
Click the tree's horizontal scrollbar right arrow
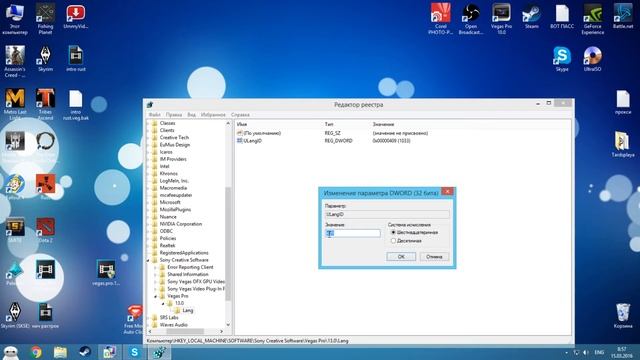point(221,331)
